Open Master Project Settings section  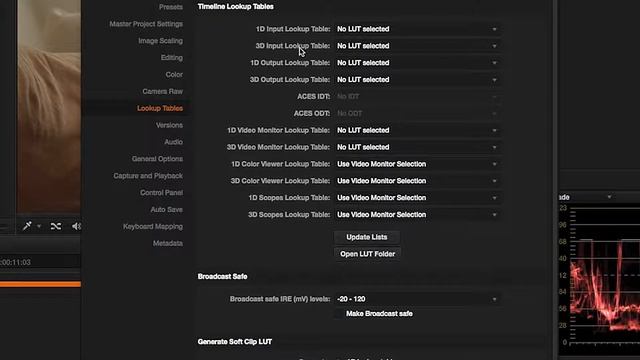[146, 24]
